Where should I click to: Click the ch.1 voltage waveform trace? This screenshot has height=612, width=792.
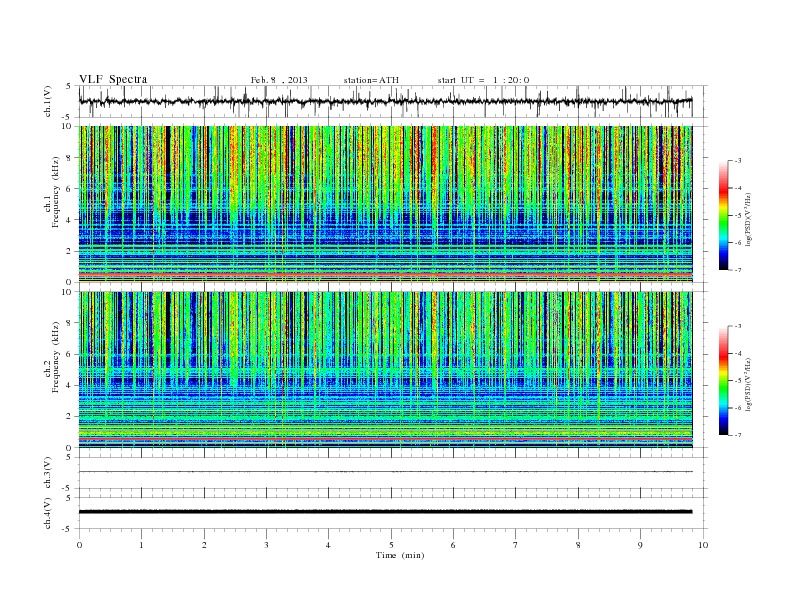click(385, 101)
